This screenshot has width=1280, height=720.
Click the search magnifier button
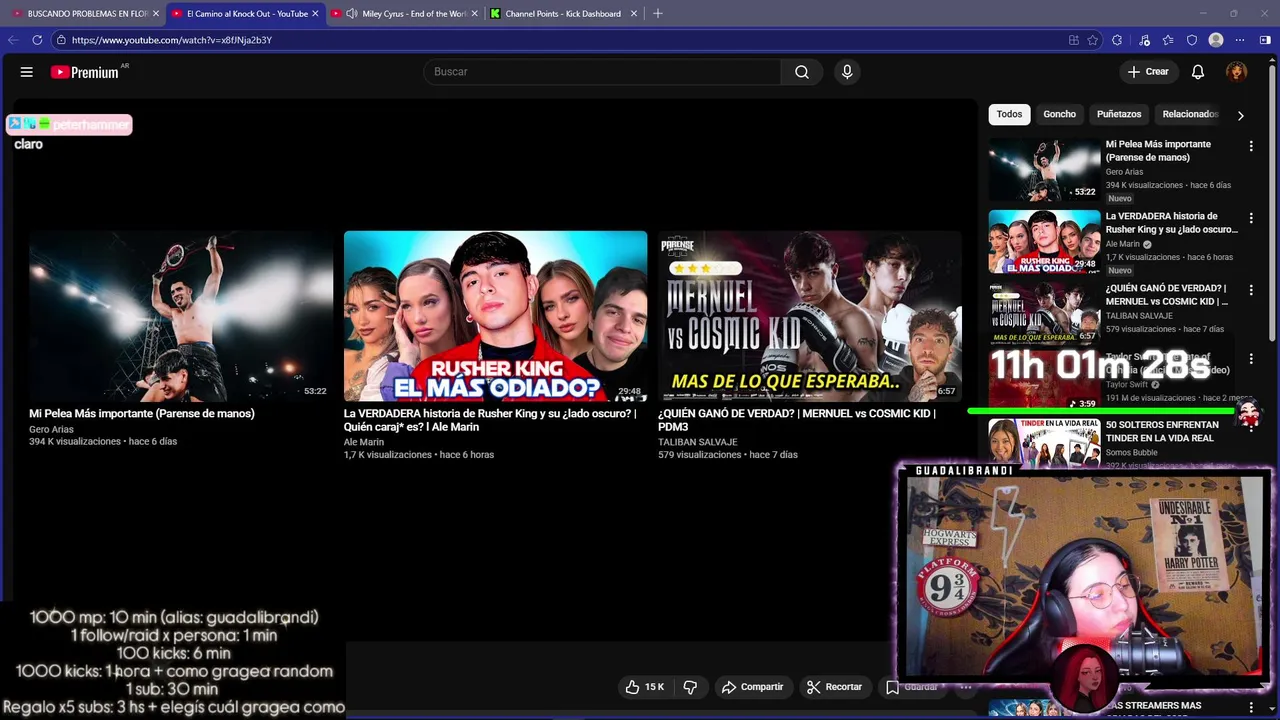[802, 72]
